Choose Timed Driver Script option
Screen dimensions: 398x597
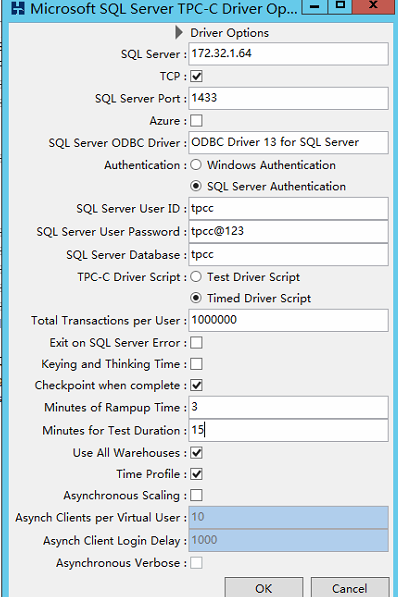[196, 298]
